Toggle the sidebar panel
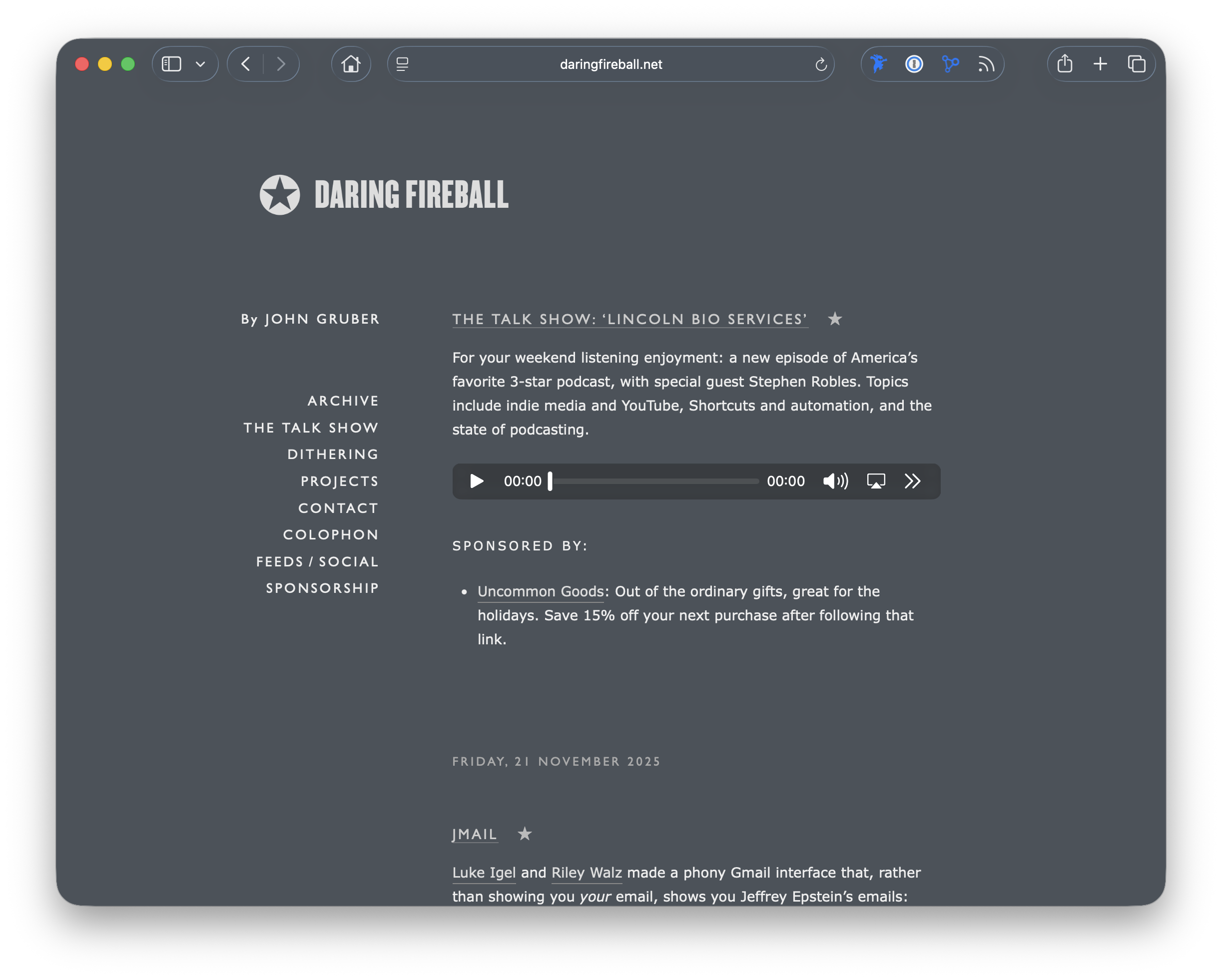 tap(172, 64)
